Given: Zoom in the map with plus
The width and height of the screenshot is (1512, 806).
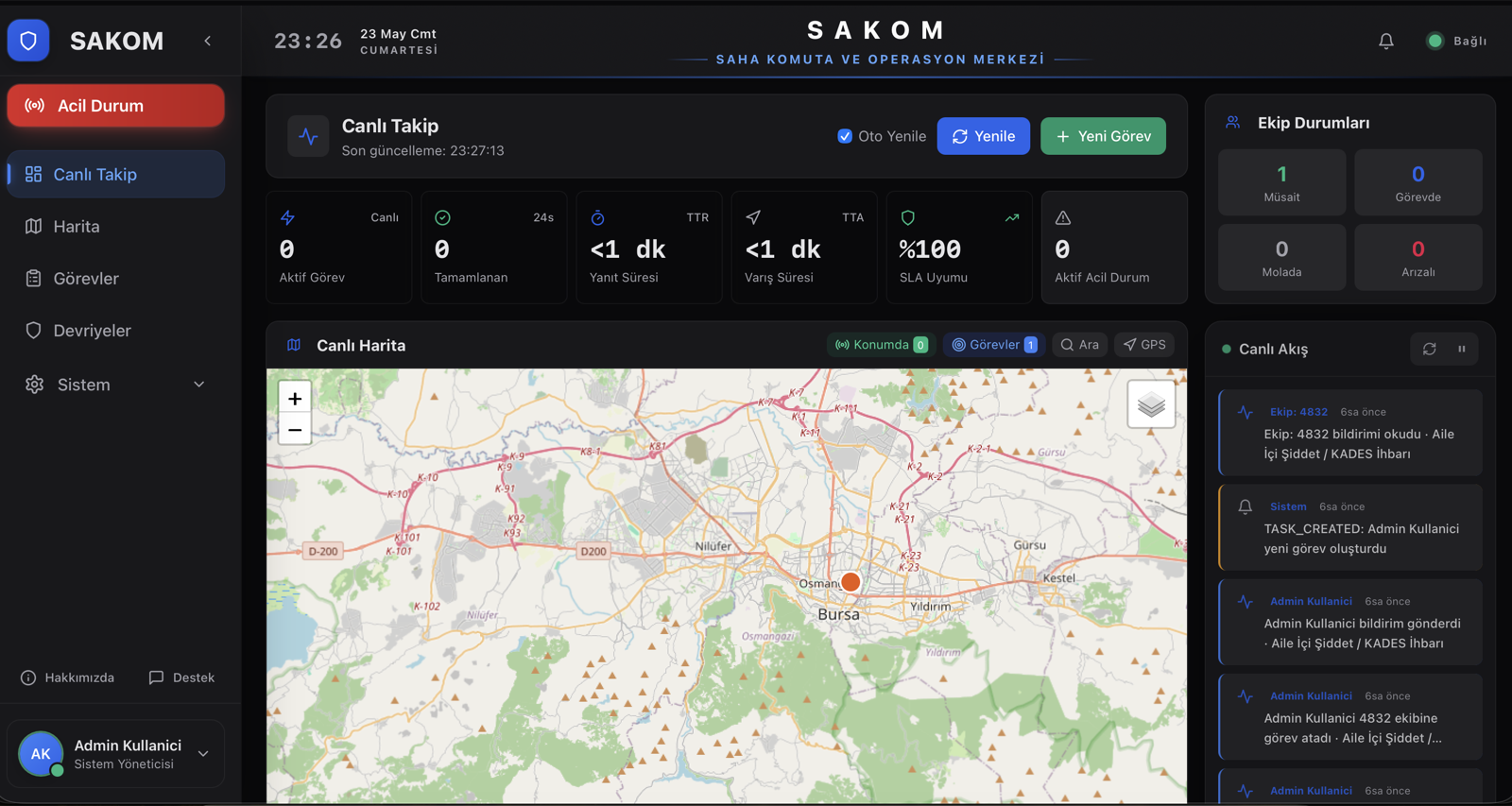Looking at the screenshot, I should (295, 399).
